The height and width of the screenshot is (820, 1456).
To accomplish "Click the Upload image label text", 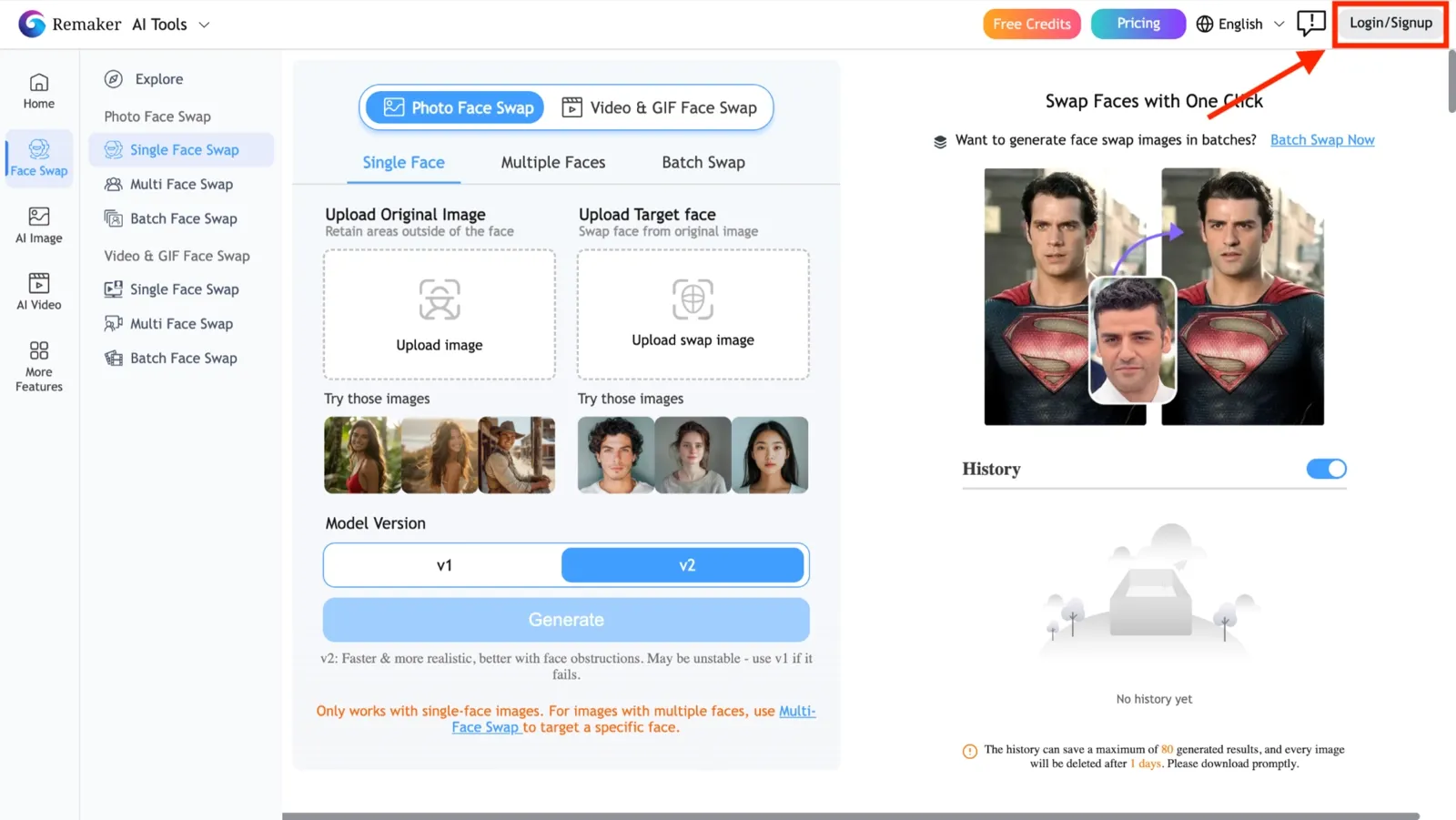I will point(440,345).
